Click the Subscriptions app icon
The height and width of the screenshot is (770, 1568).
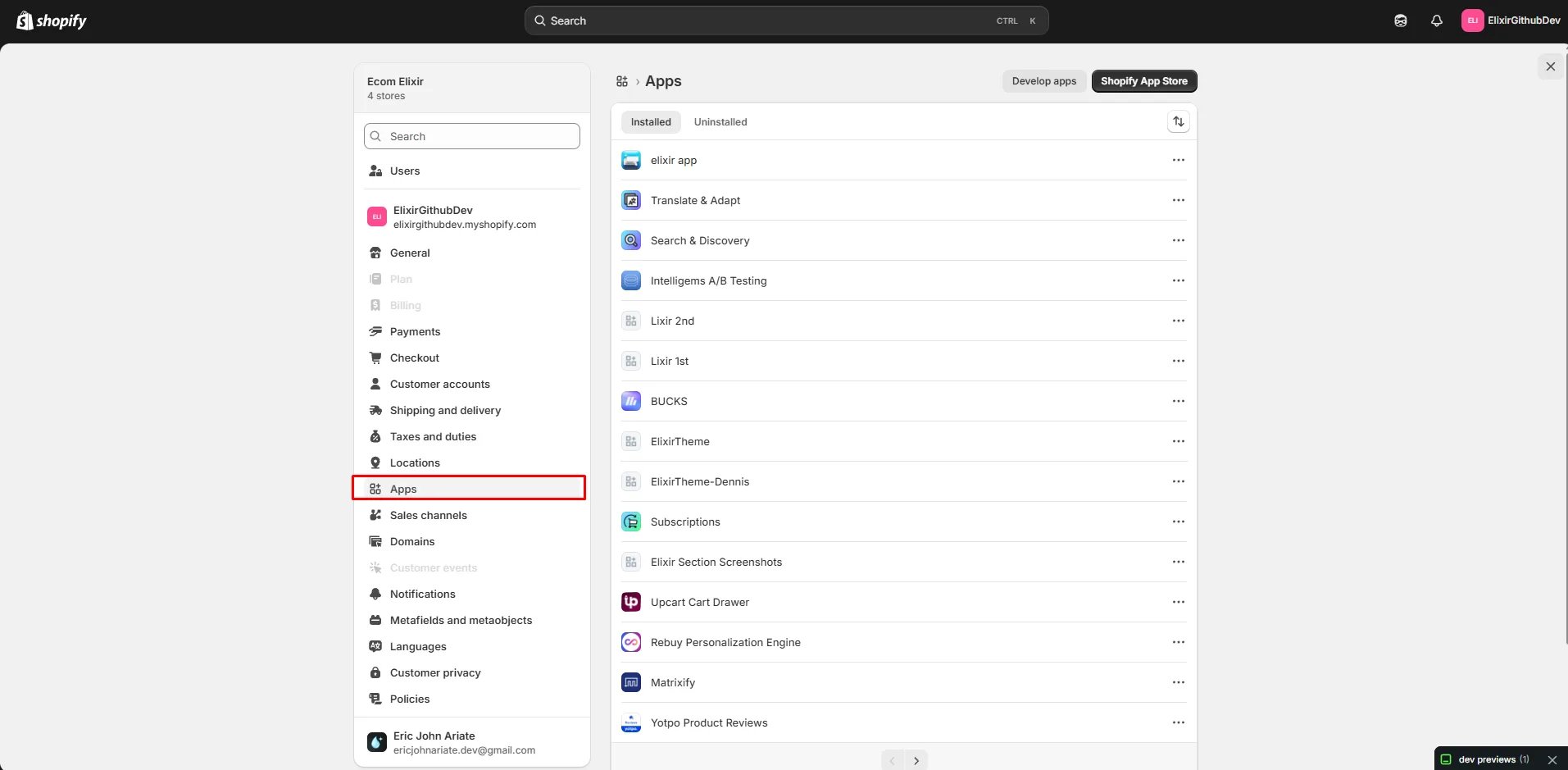631,522
